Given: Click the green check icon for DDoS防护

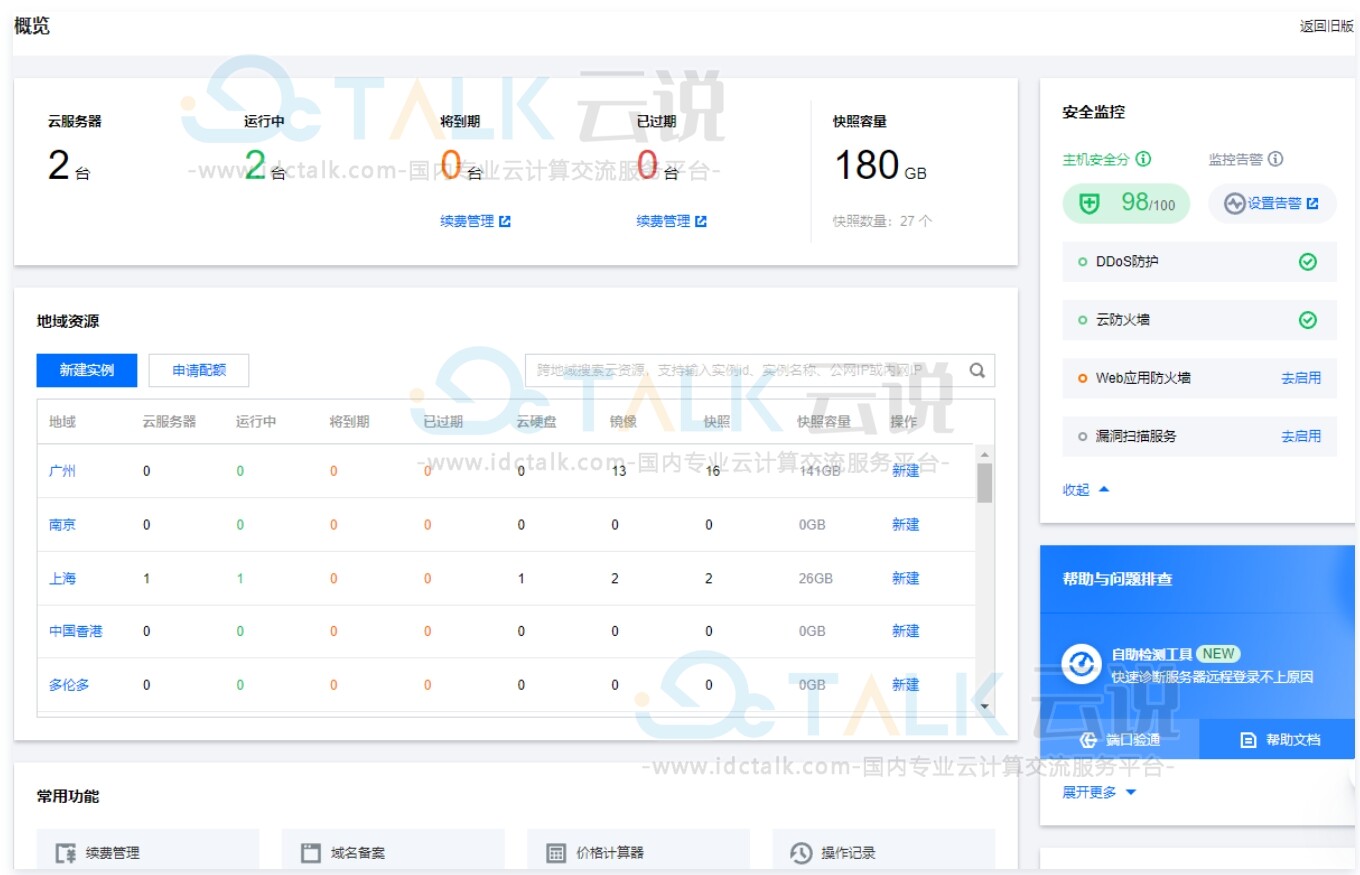Looking at the screenshot, I should tap(1307, 262).
